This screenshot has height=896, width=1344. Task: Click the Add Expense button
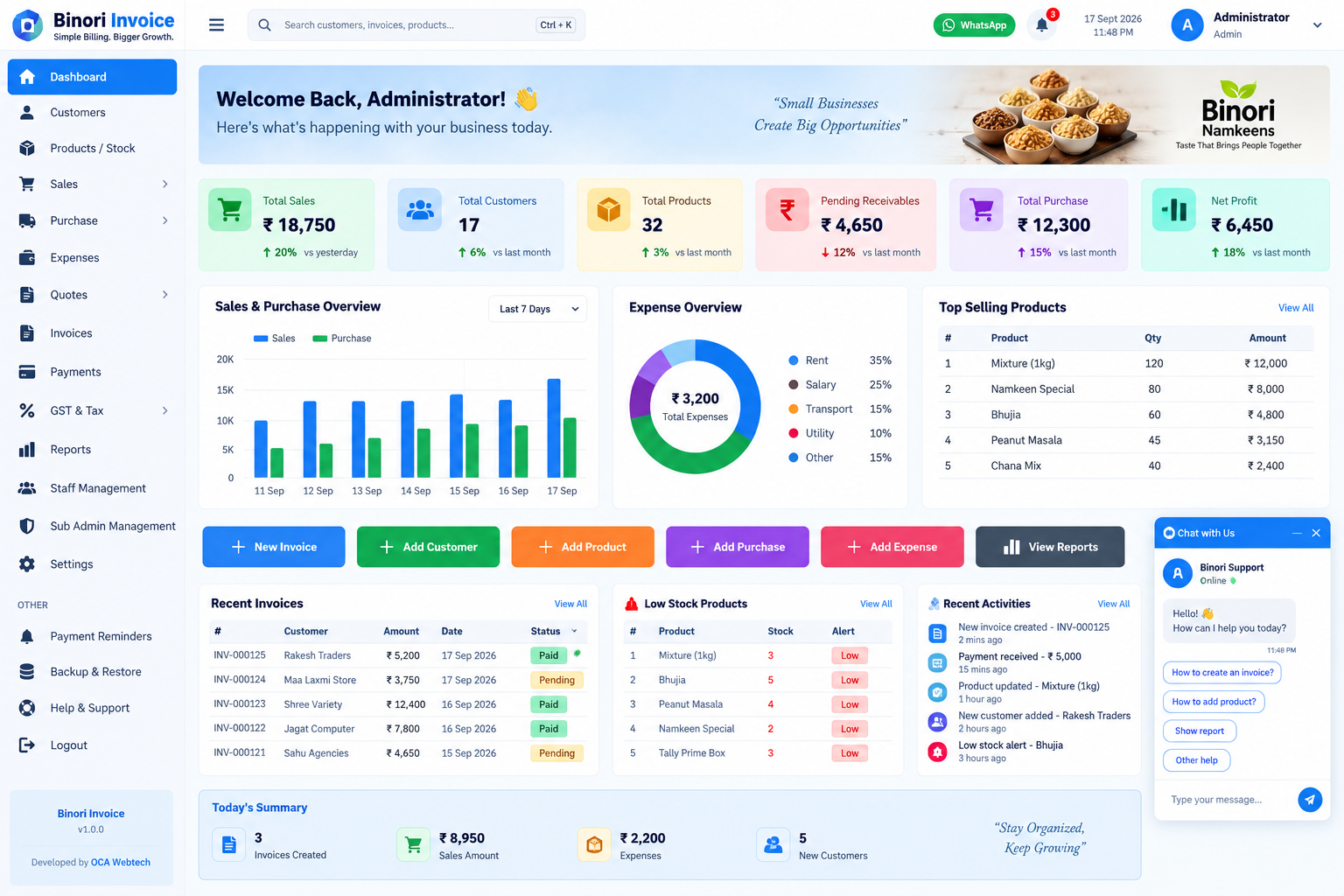892,547
